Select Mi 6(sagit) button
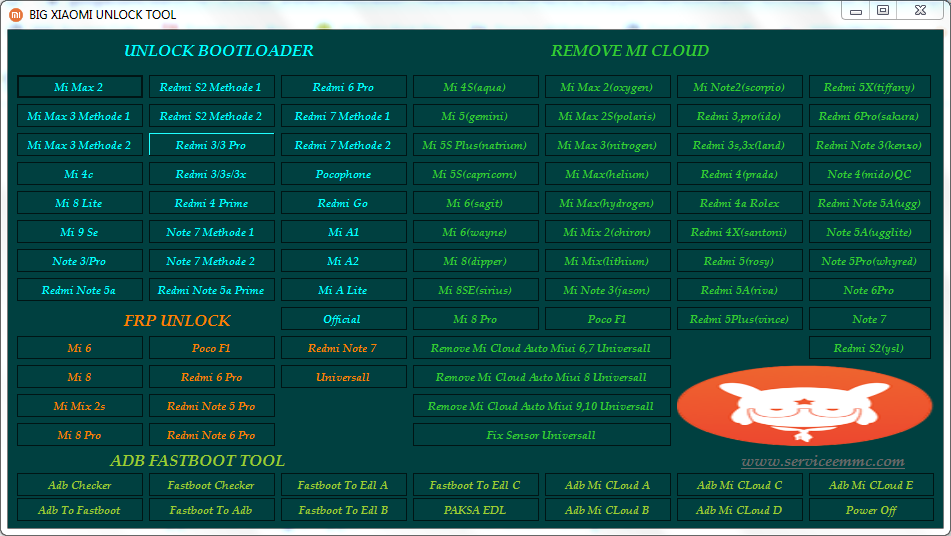The image size is (951, 536). coord(476,203)
